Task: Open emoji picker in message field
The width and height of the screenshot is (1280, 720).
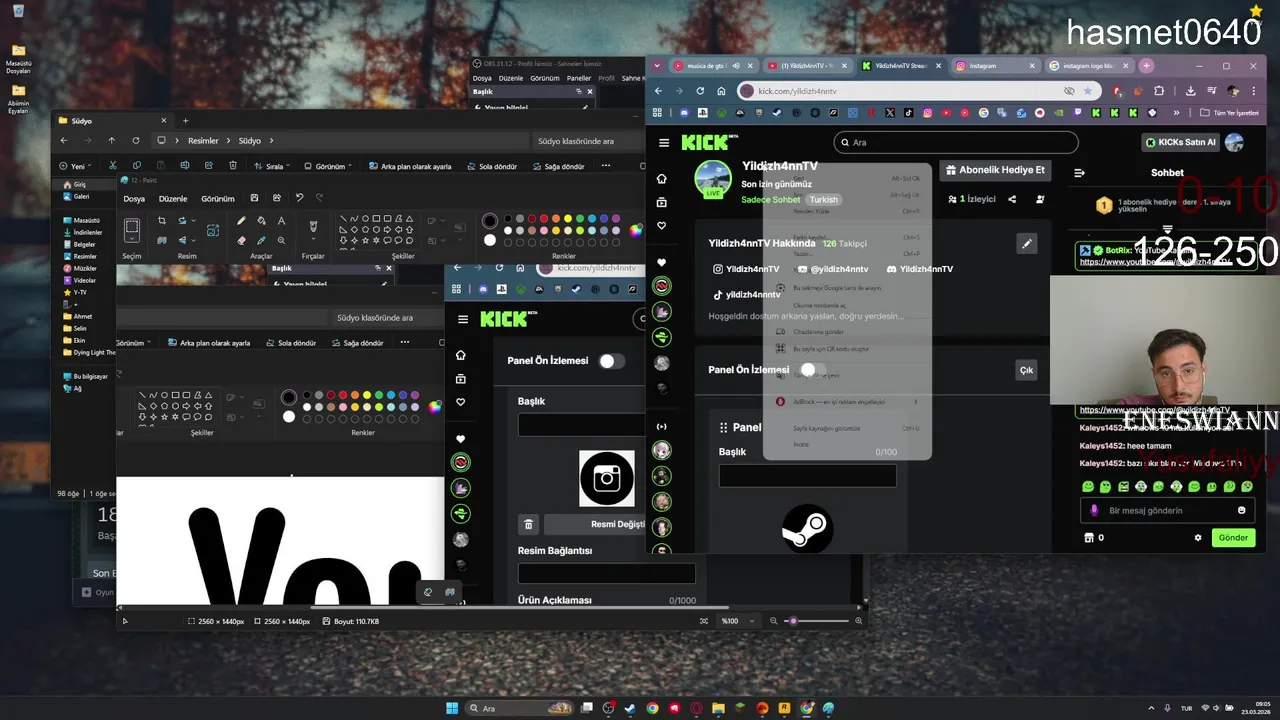Action: click(1242, 510)
